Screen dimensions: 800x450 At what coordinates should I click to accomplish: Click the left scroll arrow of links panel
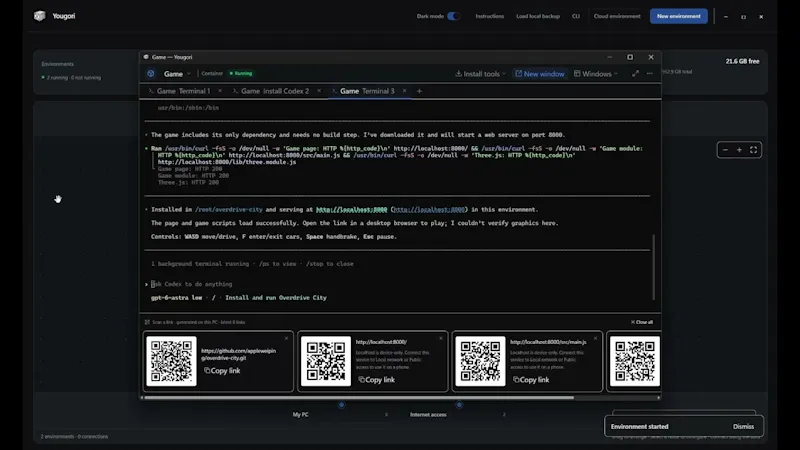[142, 397]
